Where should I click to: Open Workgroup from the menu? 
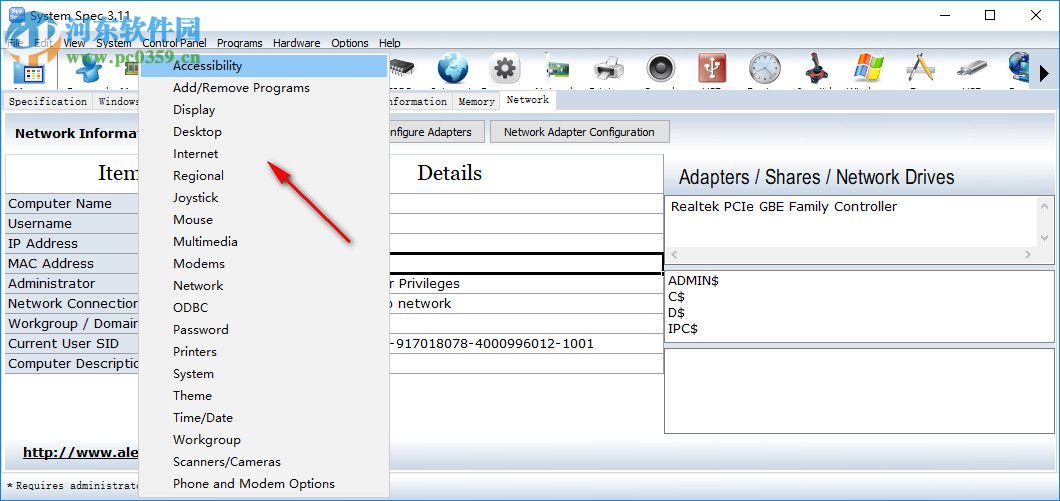(264, 439)
